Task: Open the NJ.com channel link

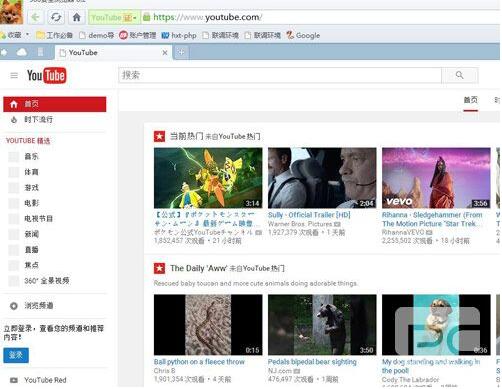Action: (x=280, y=370)
